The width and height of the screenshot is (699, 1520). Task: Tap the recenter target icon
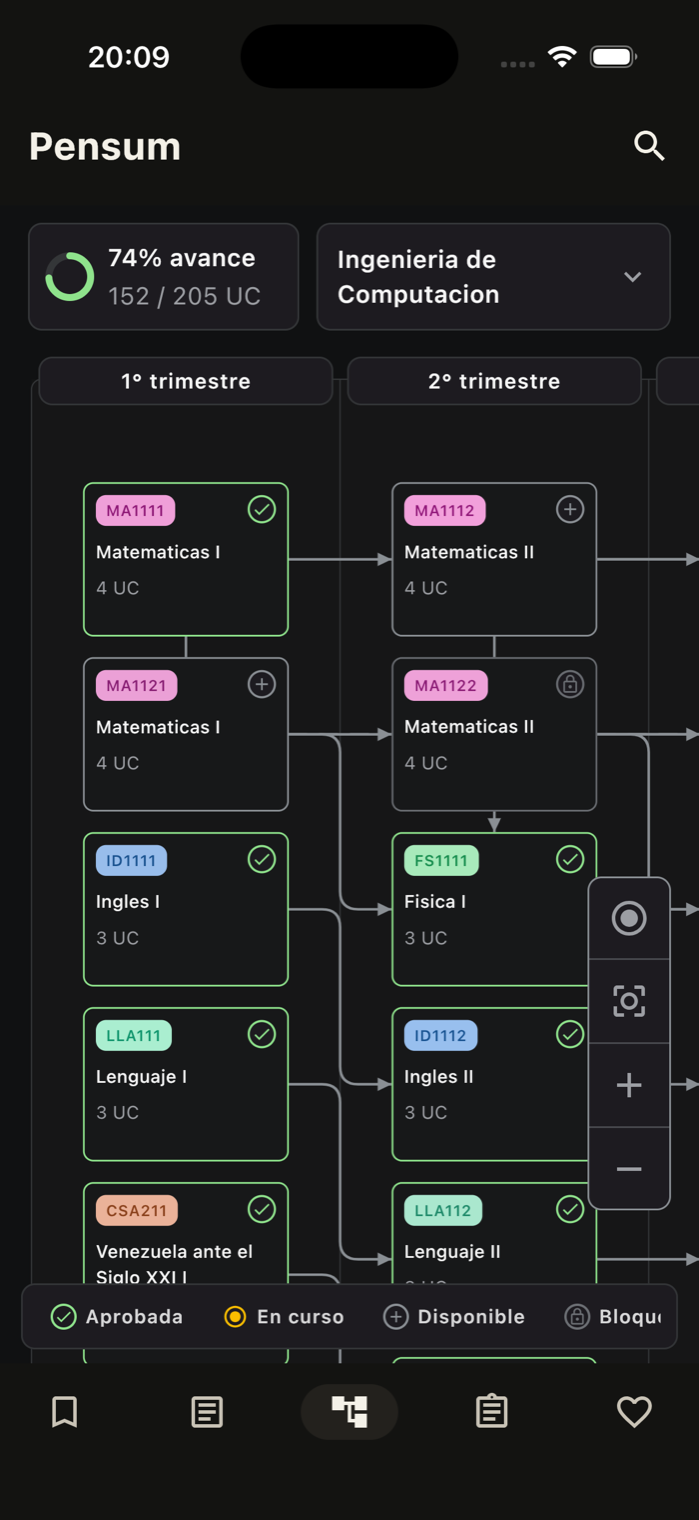click(629, 918)
